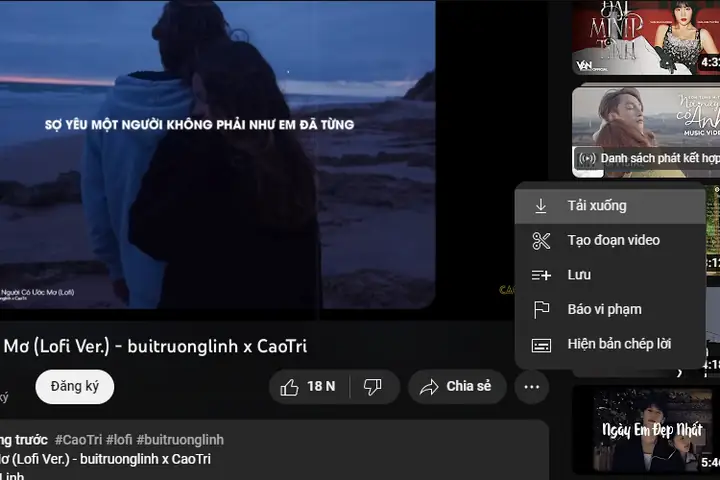The width and height of the screenshot is (720, 480).
Task: Open the #buitruonglinh hashtag link
Action: pyautogui.click(x=180, y=440)
